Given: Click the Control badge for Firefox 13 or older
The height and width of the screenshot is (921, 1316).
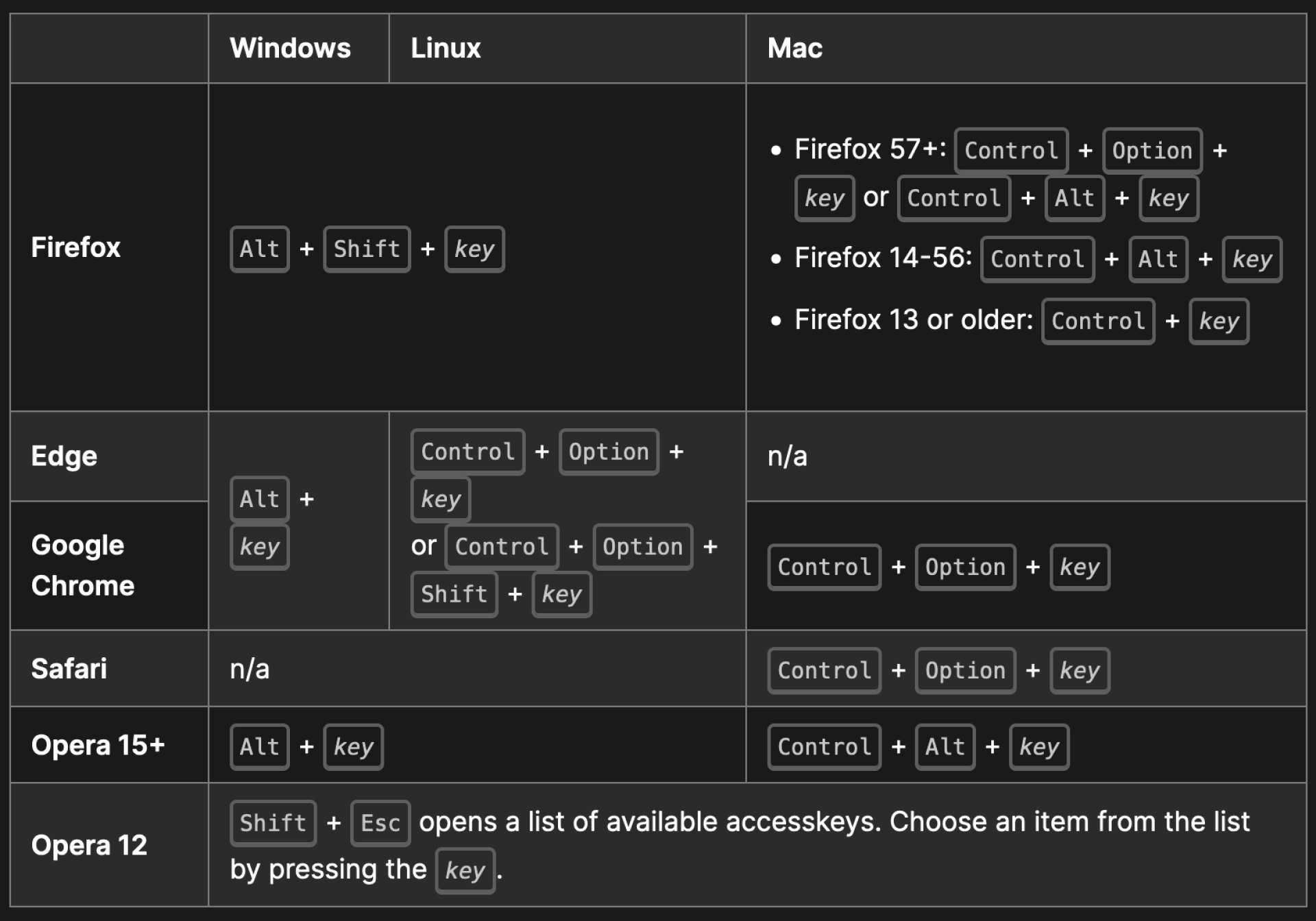Looking at the screenshot, I should click(1098, 321).
